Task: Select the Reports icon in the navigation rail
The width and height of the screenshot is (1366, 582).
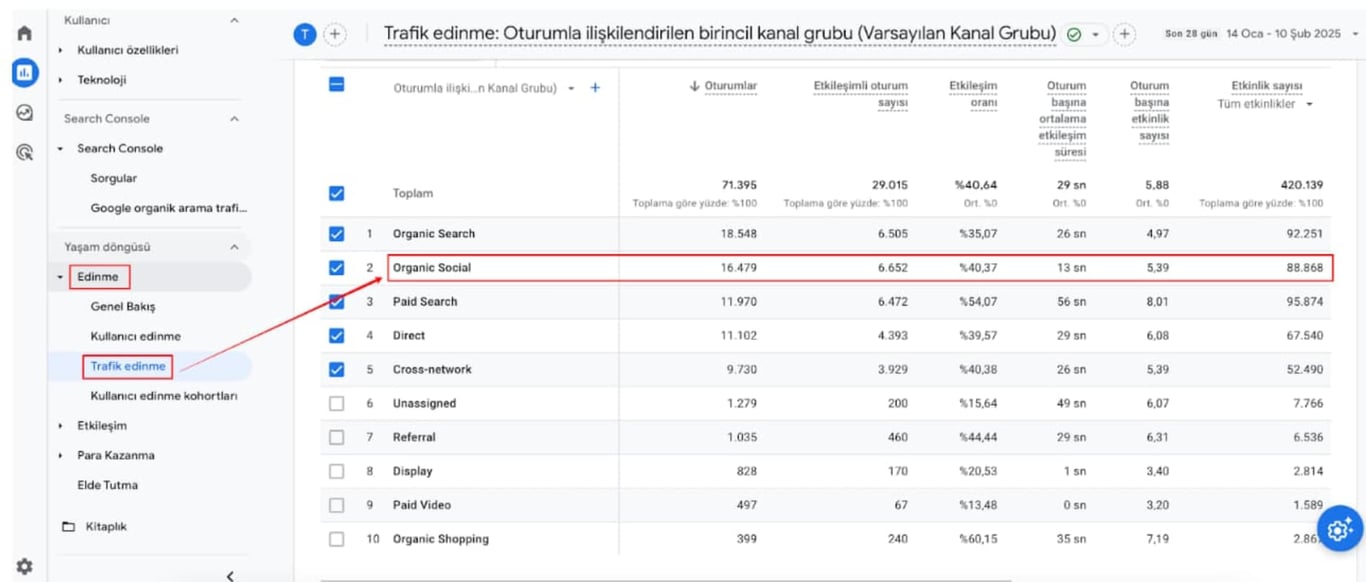Action: 25,72
